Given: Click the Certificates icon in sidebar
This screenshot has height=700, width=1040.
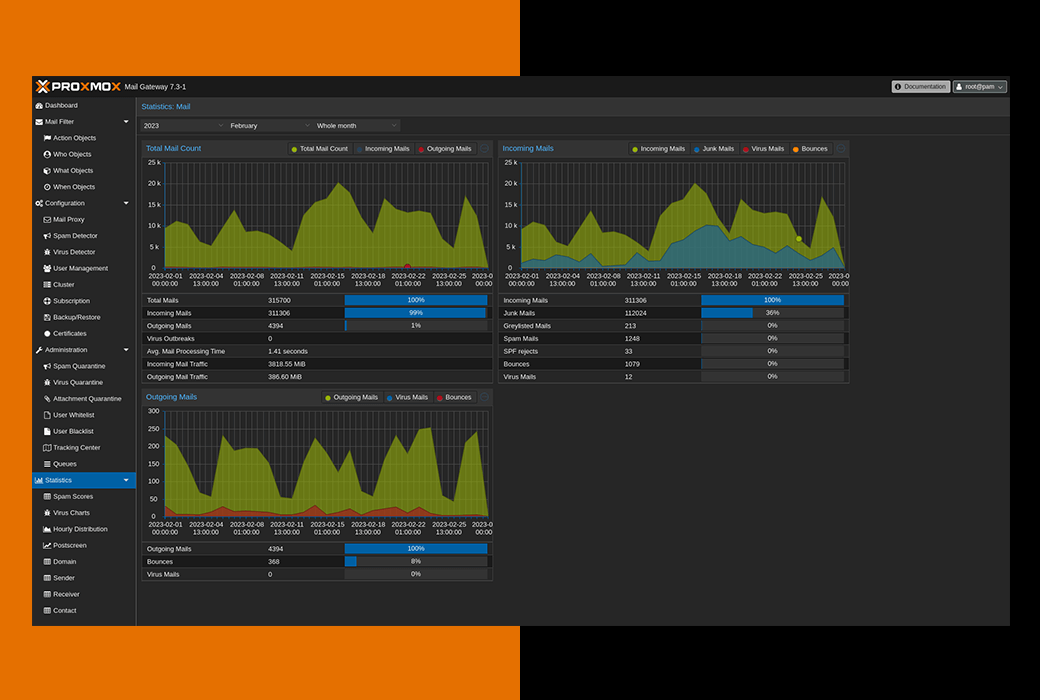Looking at the screenshot, I should point(47,333).
